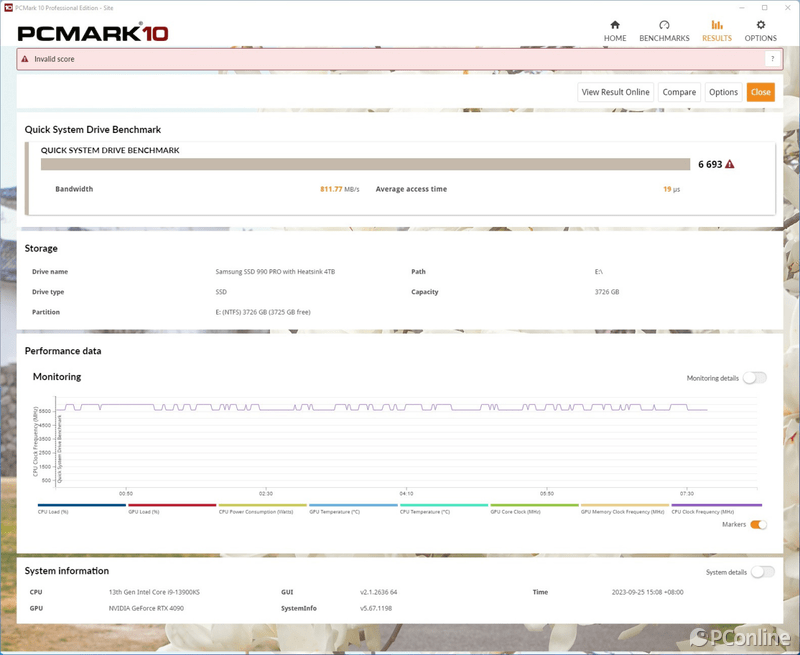Open the Options gear section
Screen dimensions: 800x655
(x=760, y=31)
